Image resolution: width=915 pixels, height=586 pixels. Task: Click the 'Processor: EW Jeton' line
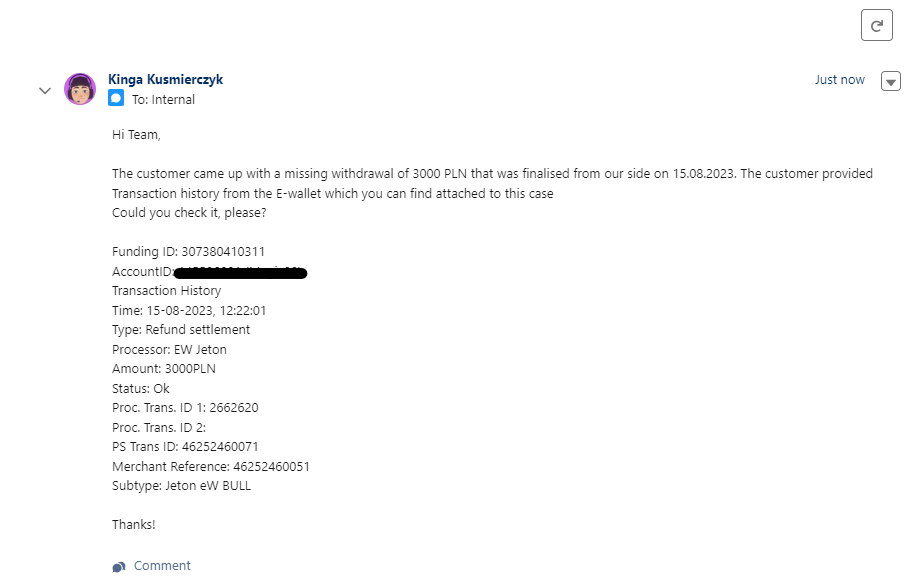tap(169, 349)
